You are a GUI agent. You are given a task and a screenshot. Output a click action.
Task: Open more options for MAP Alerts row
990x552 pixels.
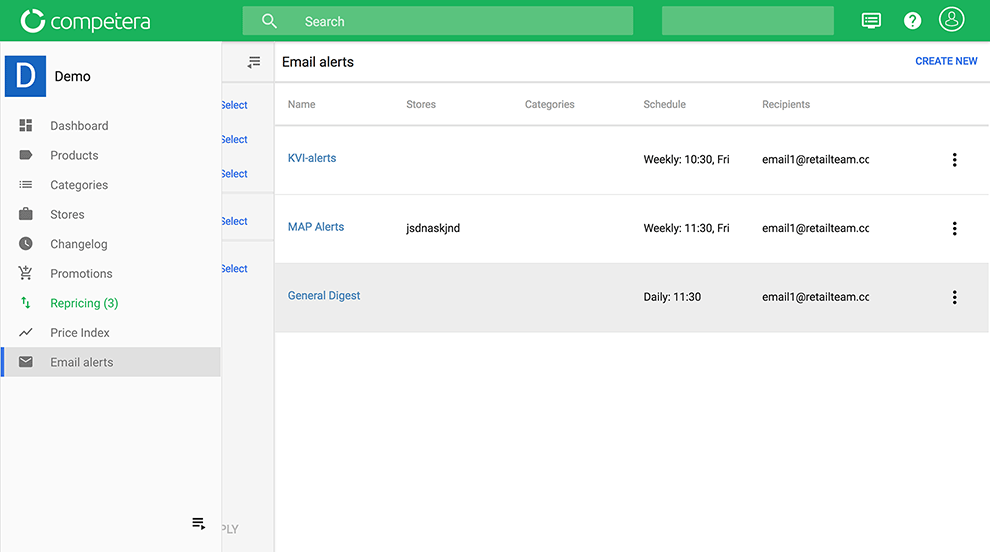[x=954, y=229]
